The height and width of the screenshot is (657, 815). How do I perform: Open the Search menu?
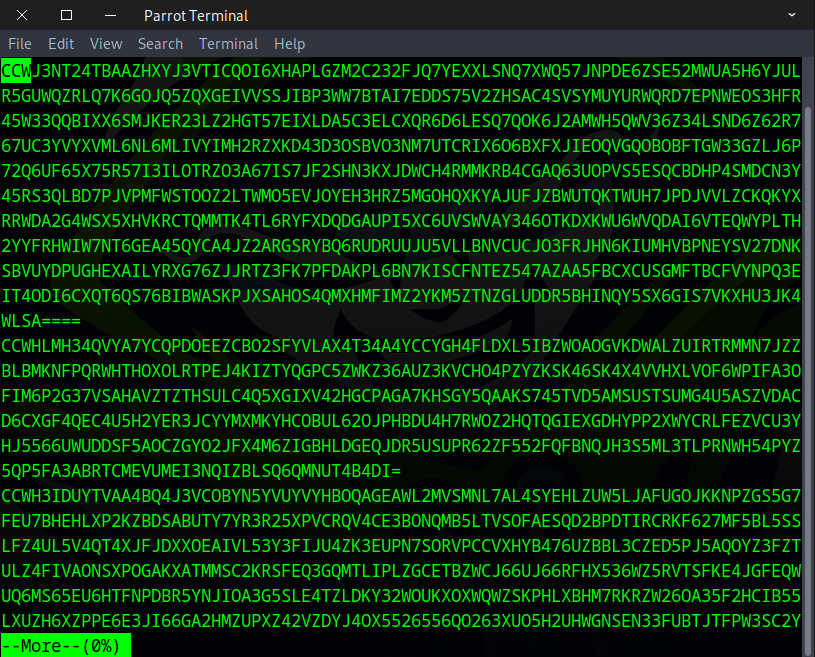point(160,44)
